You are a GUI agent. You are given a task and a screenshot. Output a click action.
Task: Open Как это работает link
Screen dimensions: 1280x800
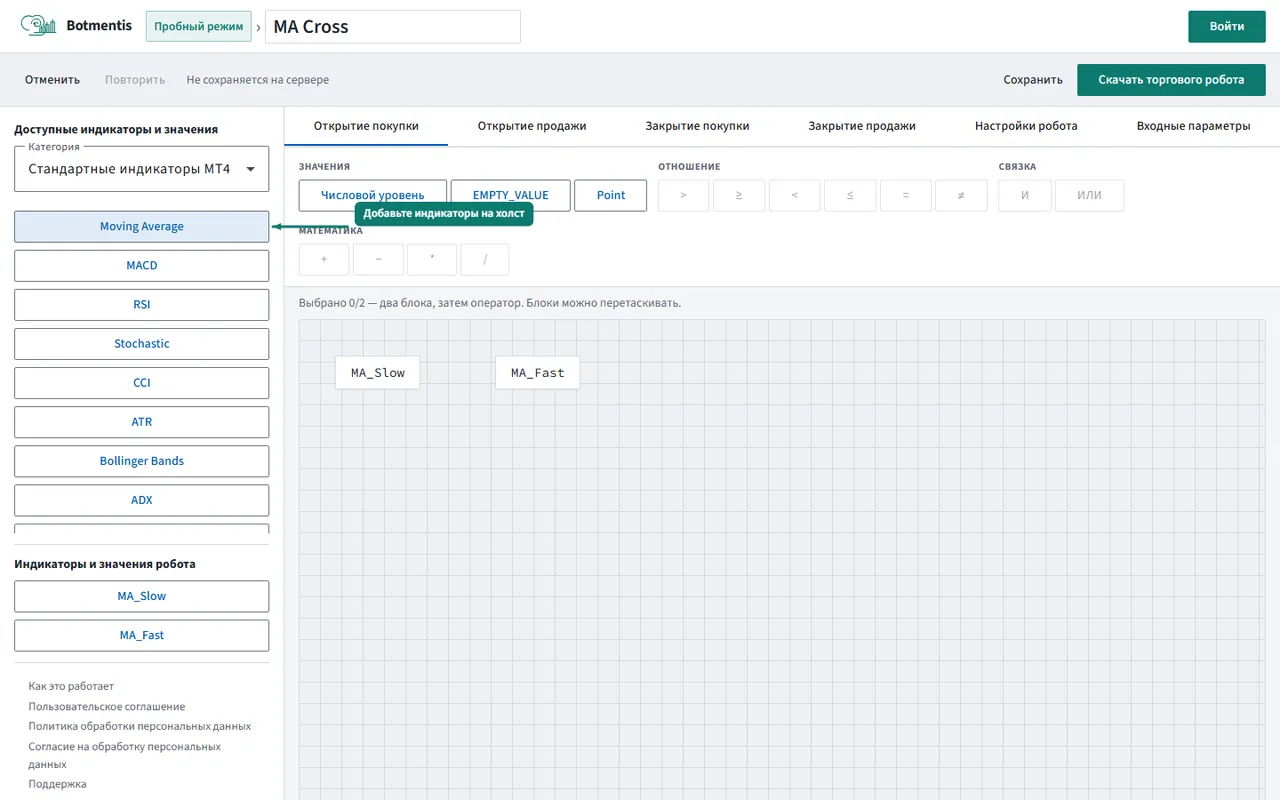(71, 686)
